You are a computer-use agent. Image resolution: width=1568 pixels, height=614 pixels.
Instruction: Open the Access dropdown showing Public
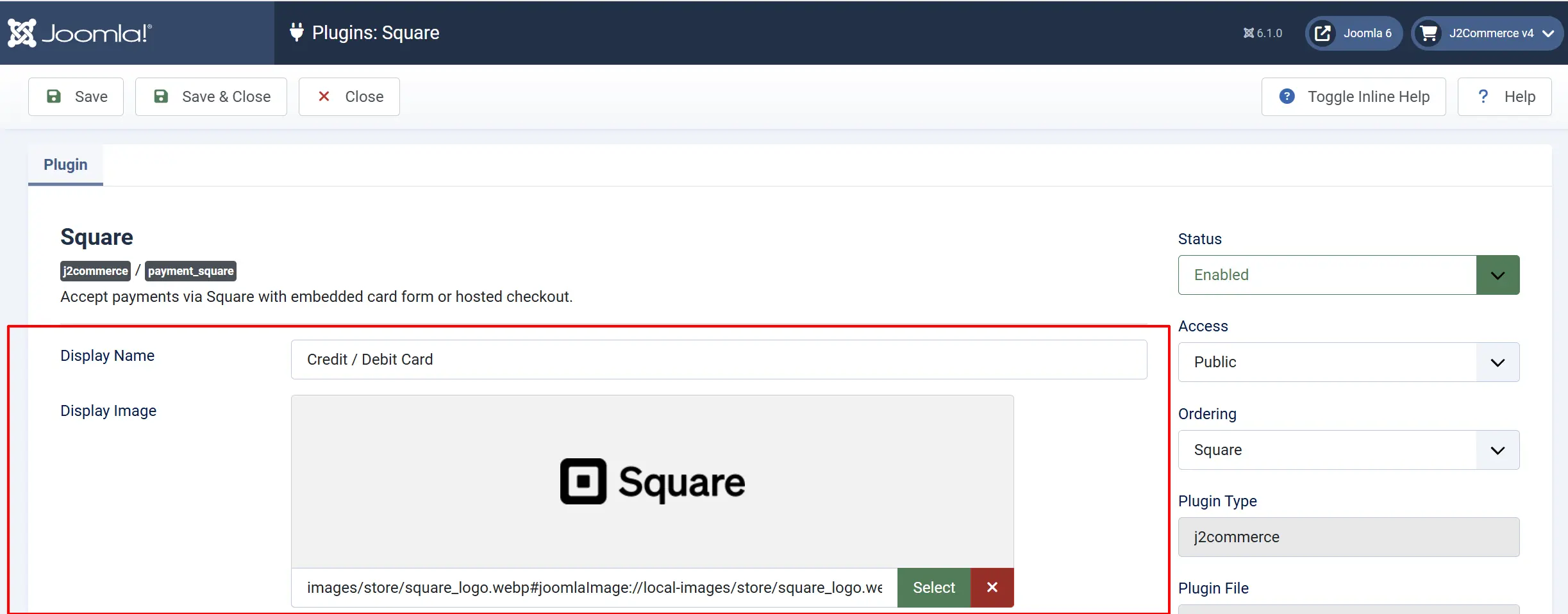1349,362
